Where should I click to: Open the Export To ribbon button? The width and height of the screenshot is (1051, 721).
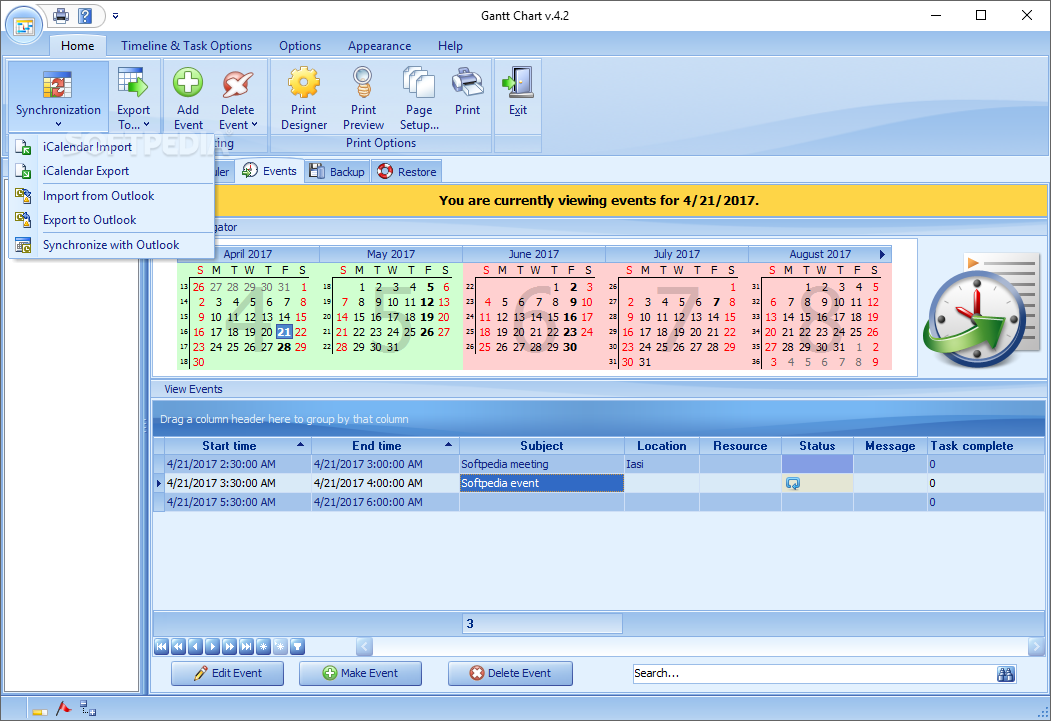click(x=133, y=97)
